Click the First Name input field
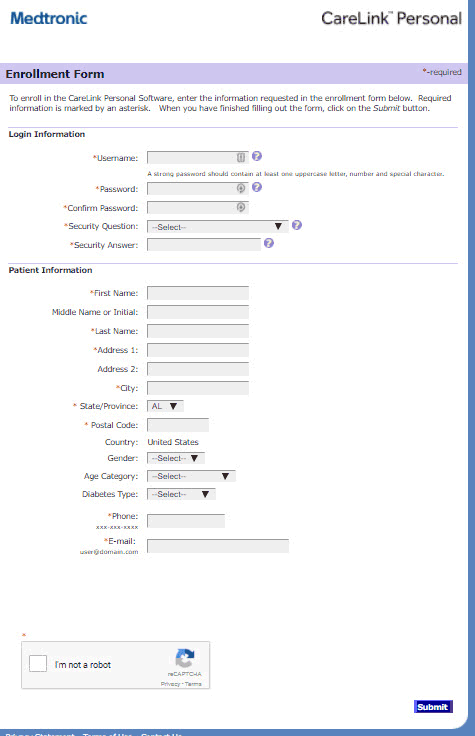475x736 pixels. pyautogui.click(x=198, y=293)
